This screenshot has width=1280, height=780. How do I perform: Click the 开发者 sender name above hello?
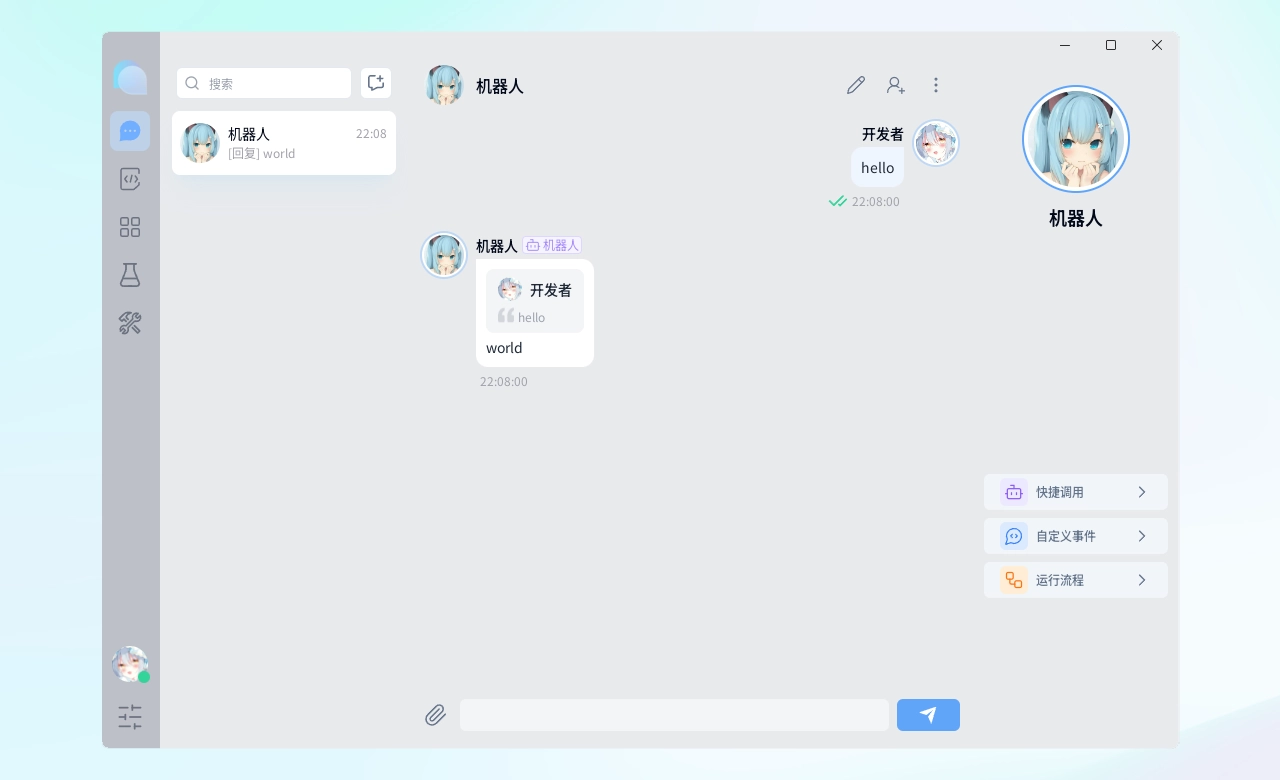pos(883,134)
